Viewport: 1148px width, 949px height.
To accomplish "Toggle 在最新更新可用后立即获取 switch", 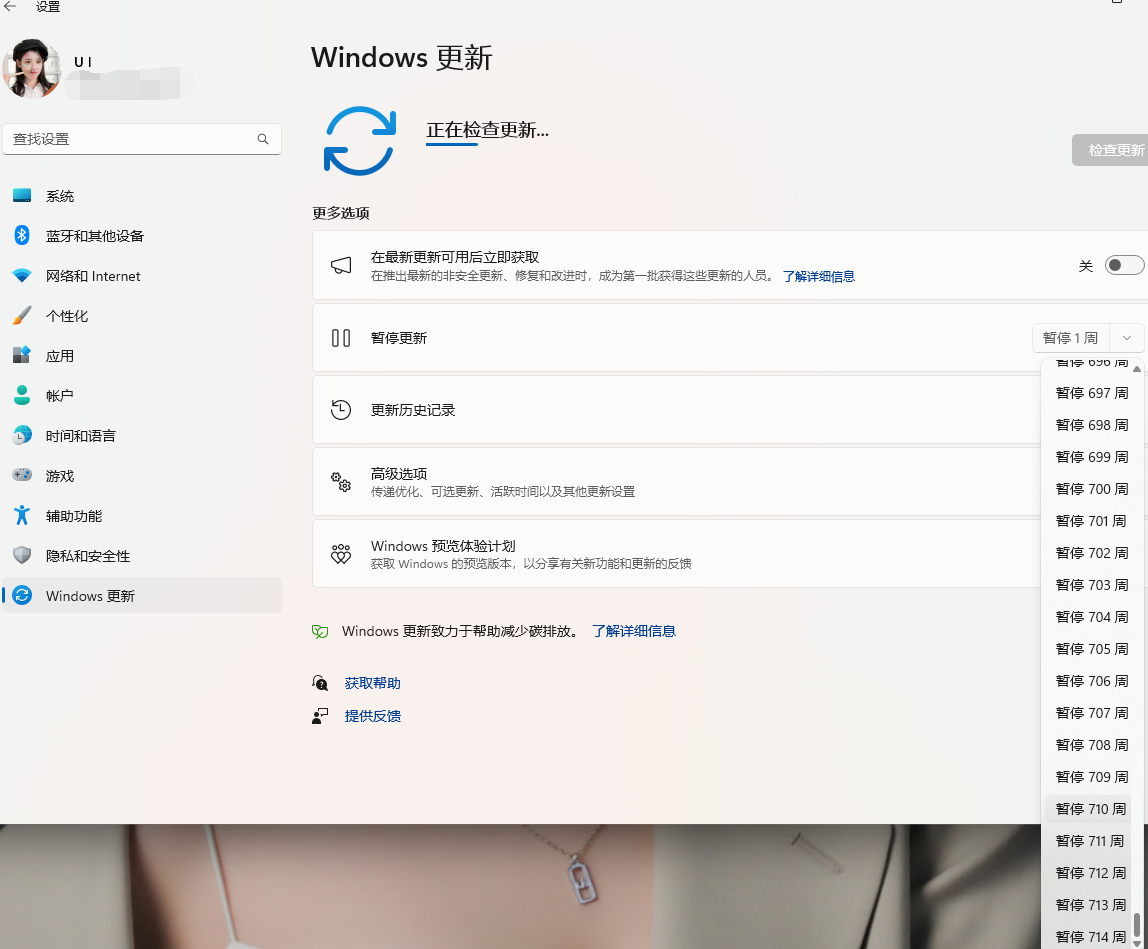I will pos(1125,265).
